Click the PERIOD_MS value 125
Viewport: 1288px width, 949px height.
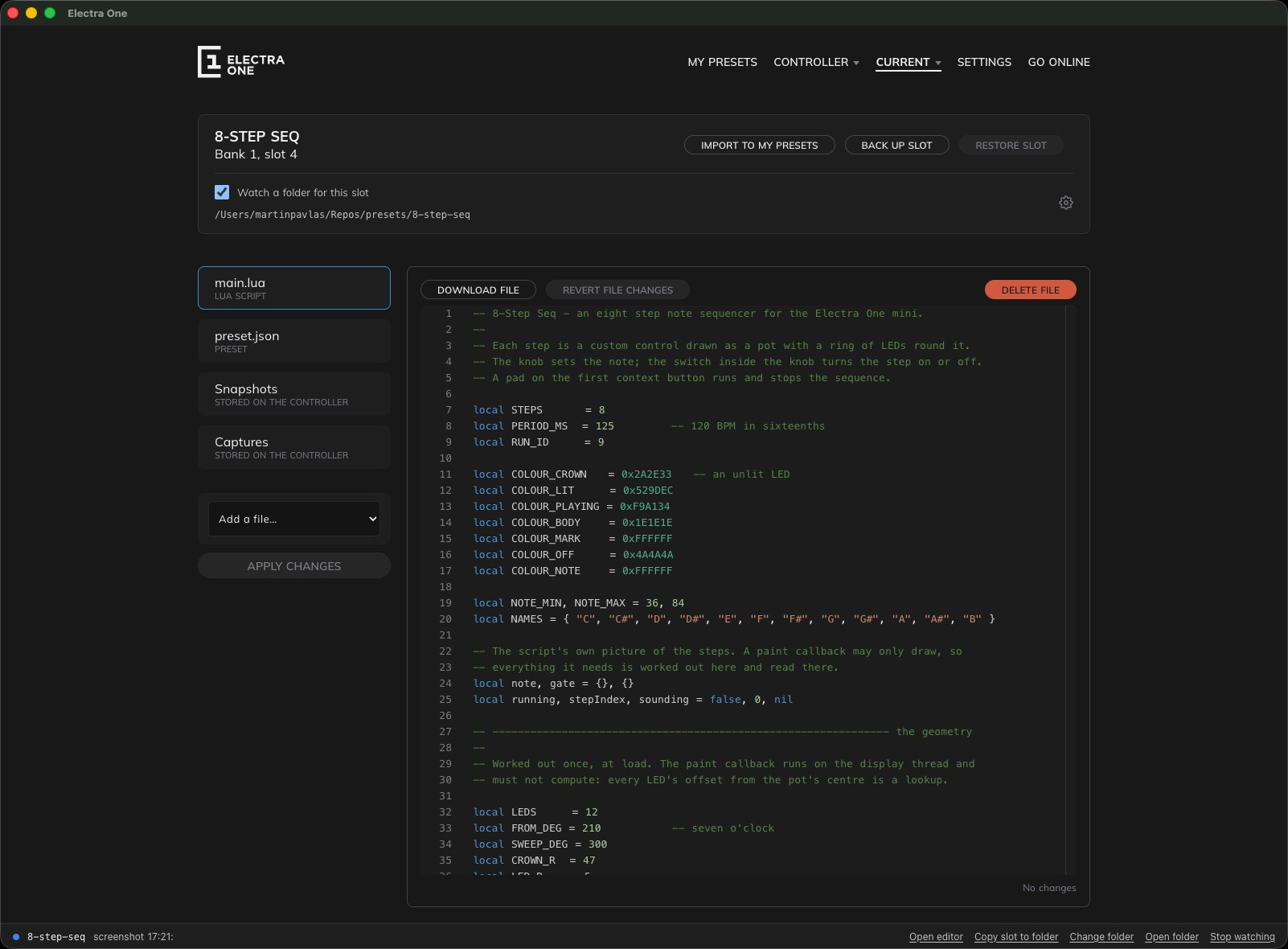click(x=605, y=426)
